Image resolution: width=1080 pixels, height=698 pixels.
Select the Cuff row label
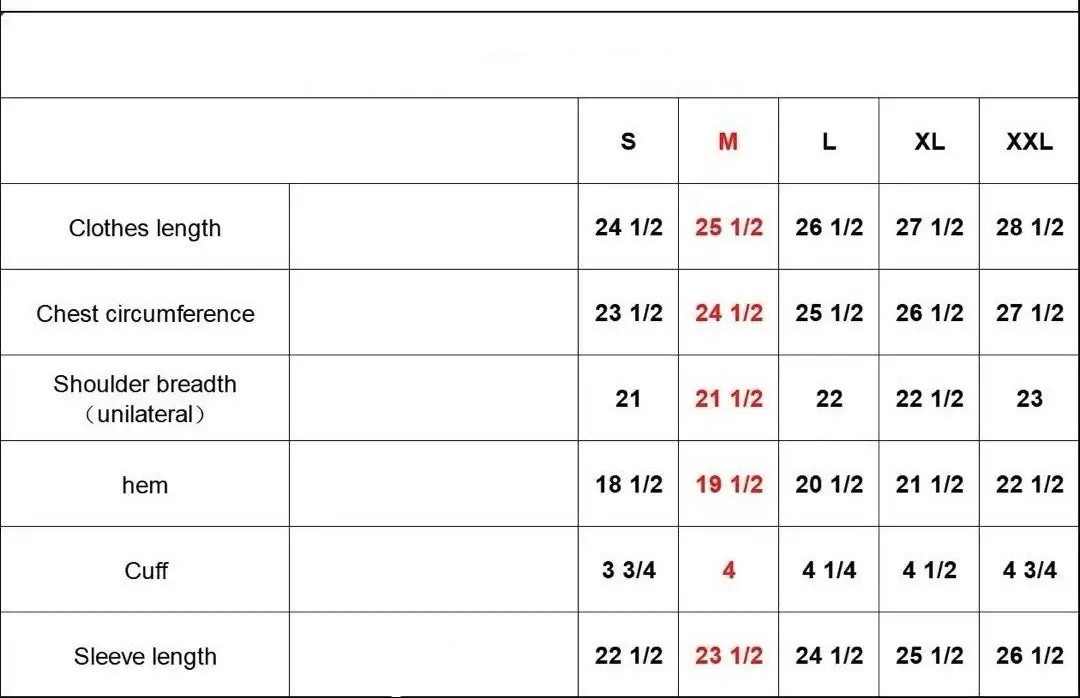pyautogui.click(x=146, y=571)
